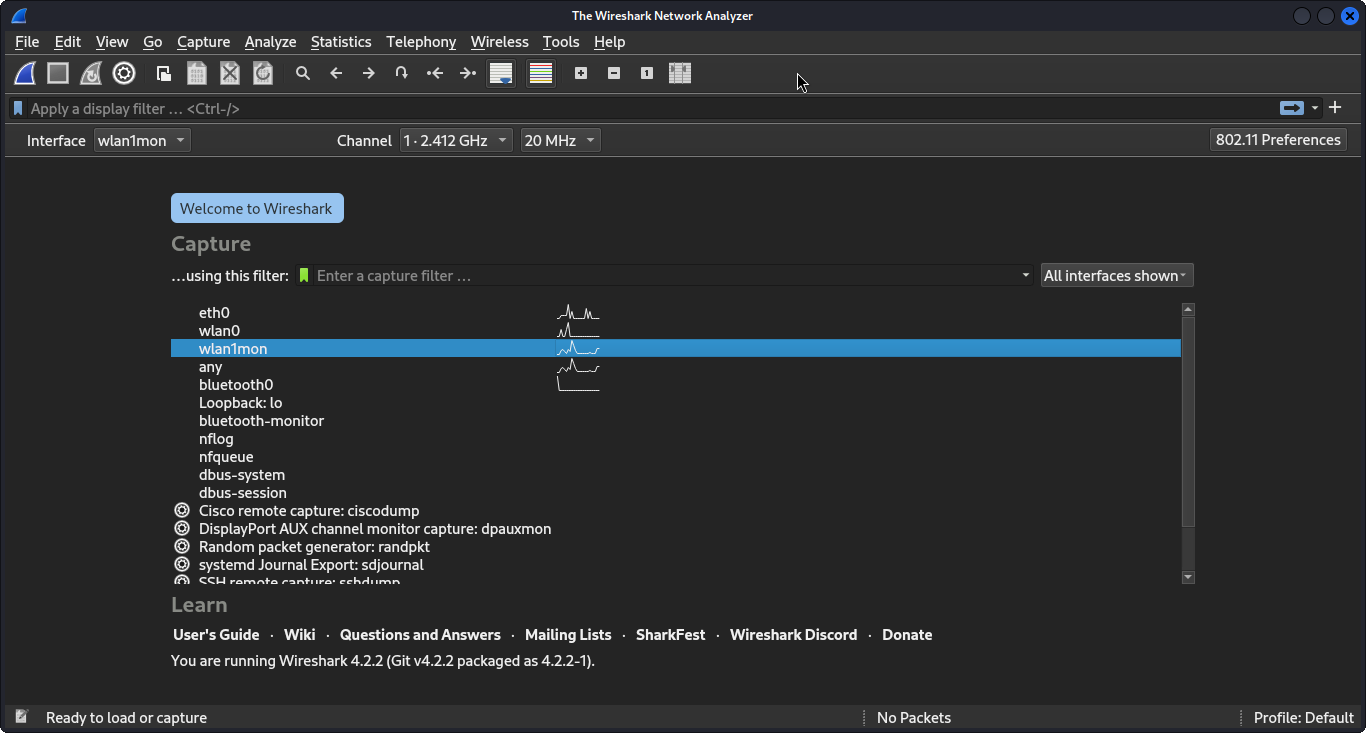
Task: Click the resize columns icon
Action: [x=680, y=73]
